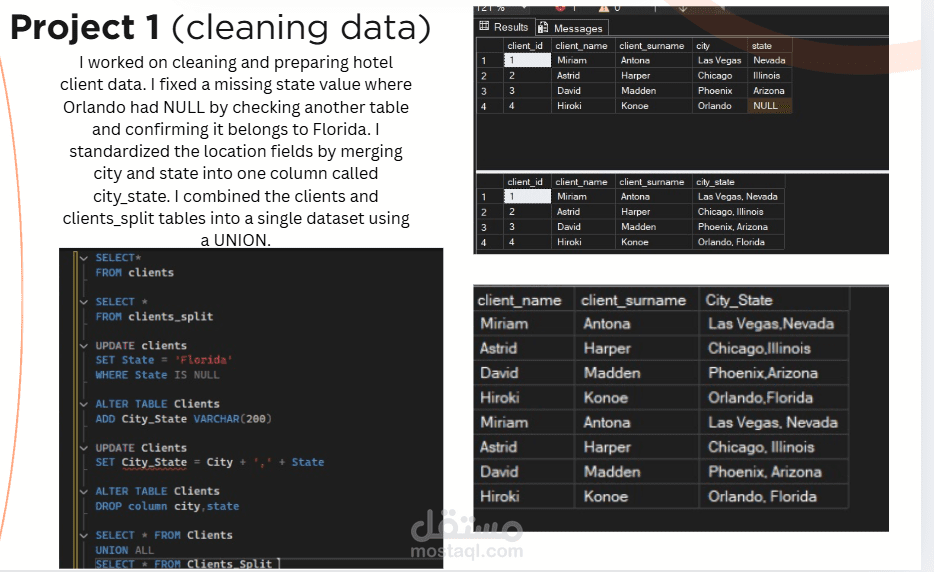The width and height of the screenshot is (934, 572).
Task: Click the 'Florida' string in the code
Action: click(204, 360)
